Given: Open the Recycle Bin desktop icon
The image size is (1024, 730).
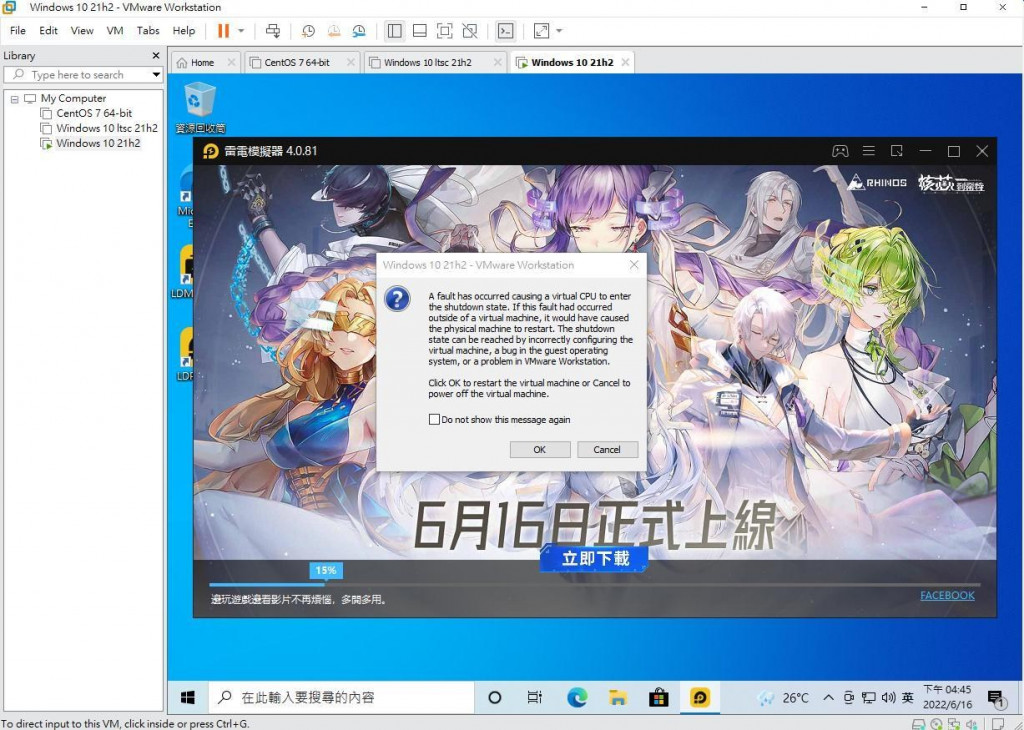Looking at the screenshot, I should (x=200, y=108).
